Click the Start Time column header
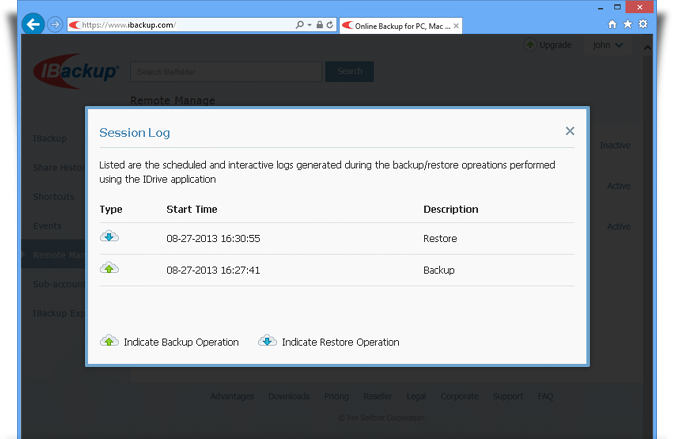Viewport: 674px width, 439px height. tap(192, 209)
